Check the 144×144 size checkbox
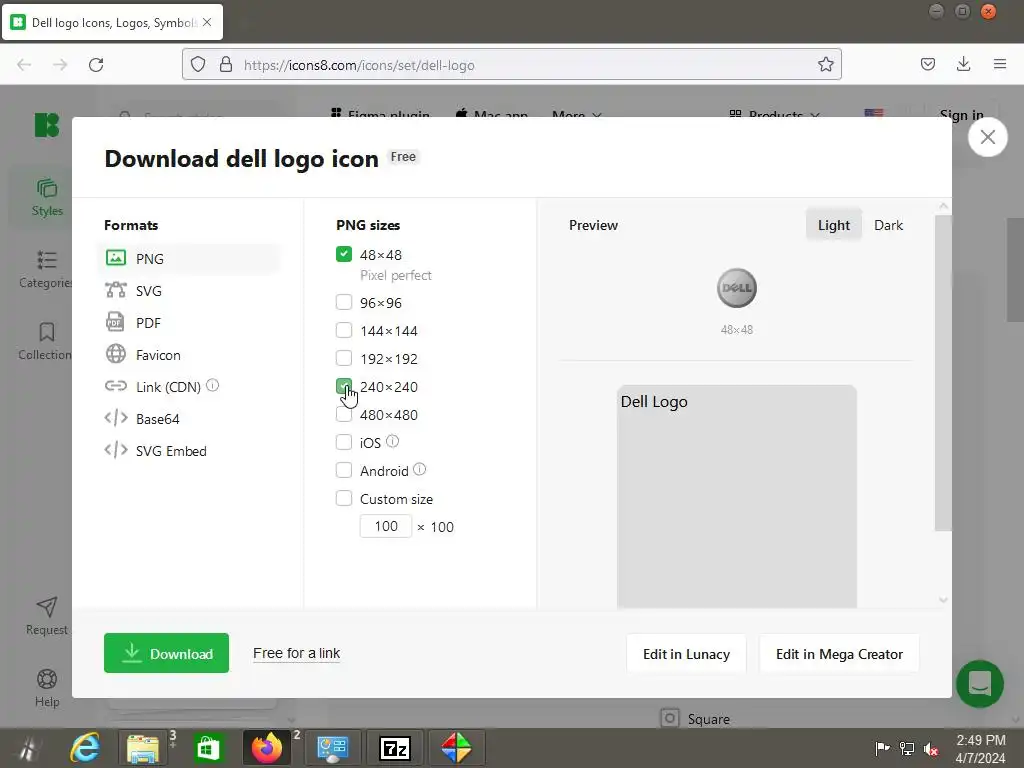This screenshot has height=768, width=1024. point(344,330)
